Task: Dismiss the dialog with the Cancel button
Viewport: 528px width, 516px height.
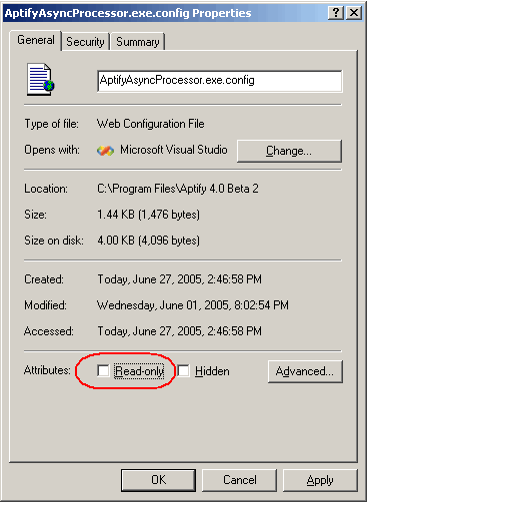Action: (x=239, y=480)
